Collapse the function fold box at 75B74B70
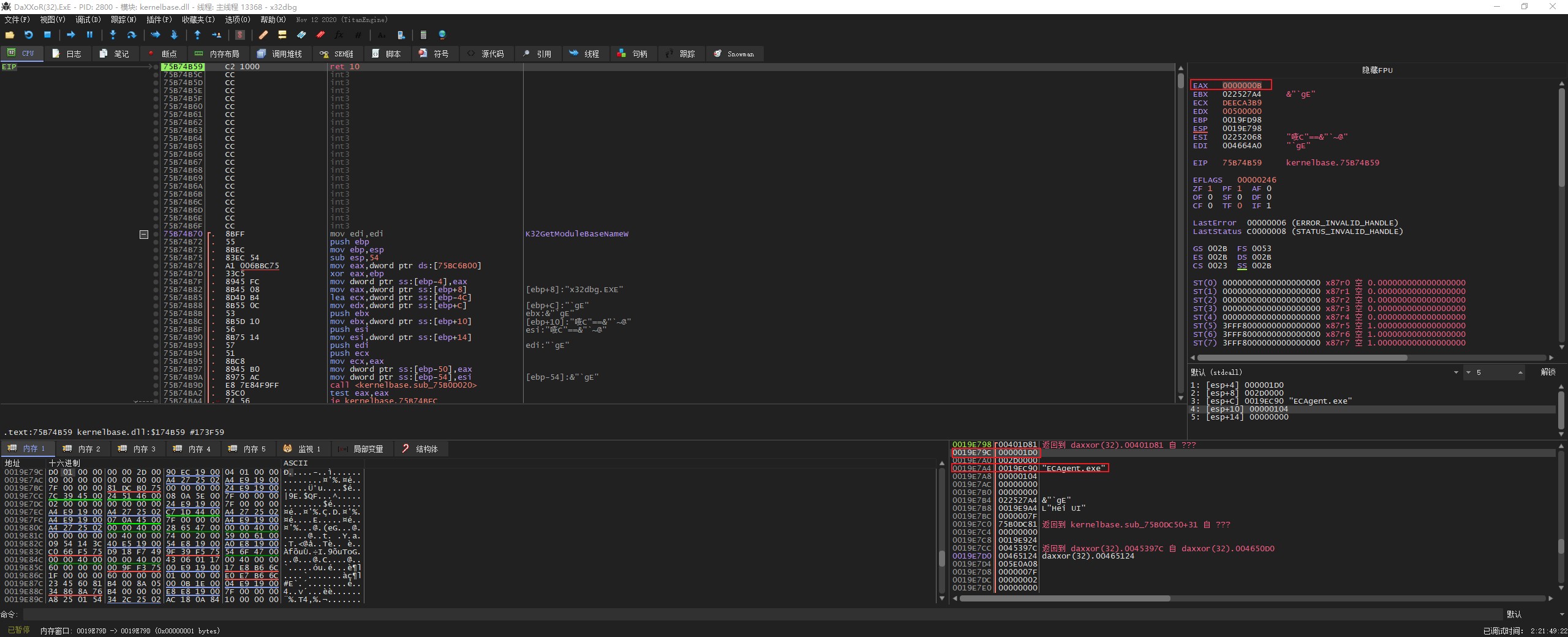This screenshot has width=1568, height=637. click(144, 234)
